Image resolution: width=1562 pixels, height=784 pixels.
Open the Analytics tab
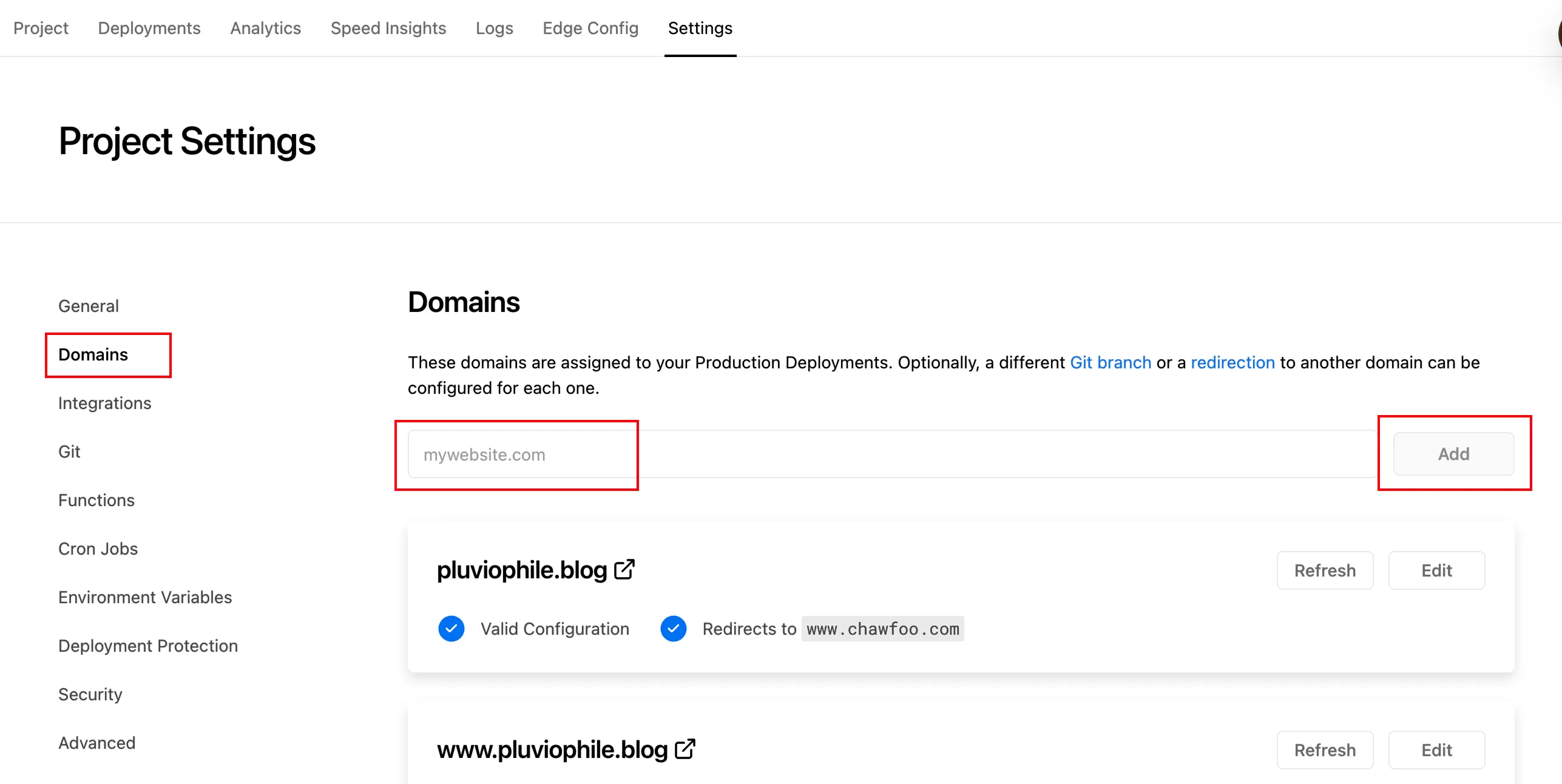(x=265, y=28)
